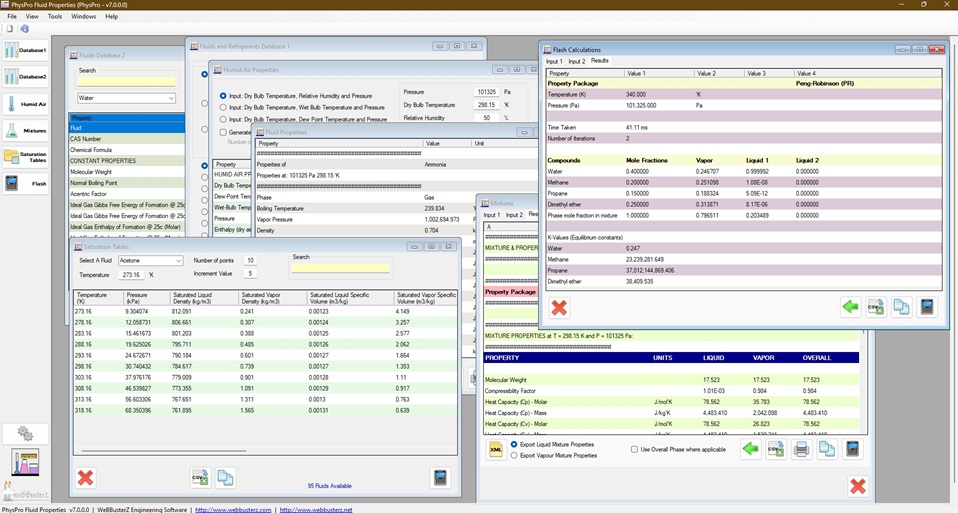Enable Use Overall Phase where applicable
958x513 pixels.
pyautogui.click(x=634, y=449)
